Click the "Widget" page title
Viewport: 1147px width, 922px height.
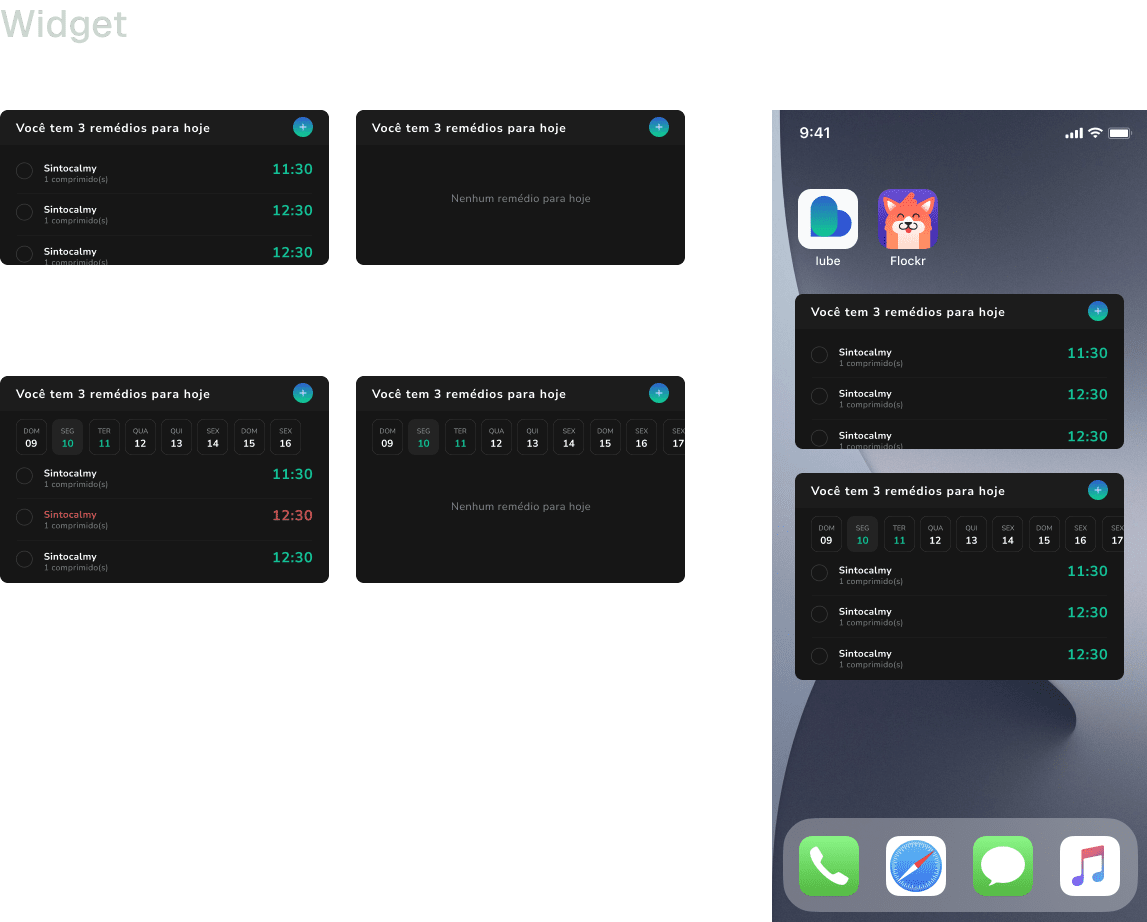(x=64, y=24)
